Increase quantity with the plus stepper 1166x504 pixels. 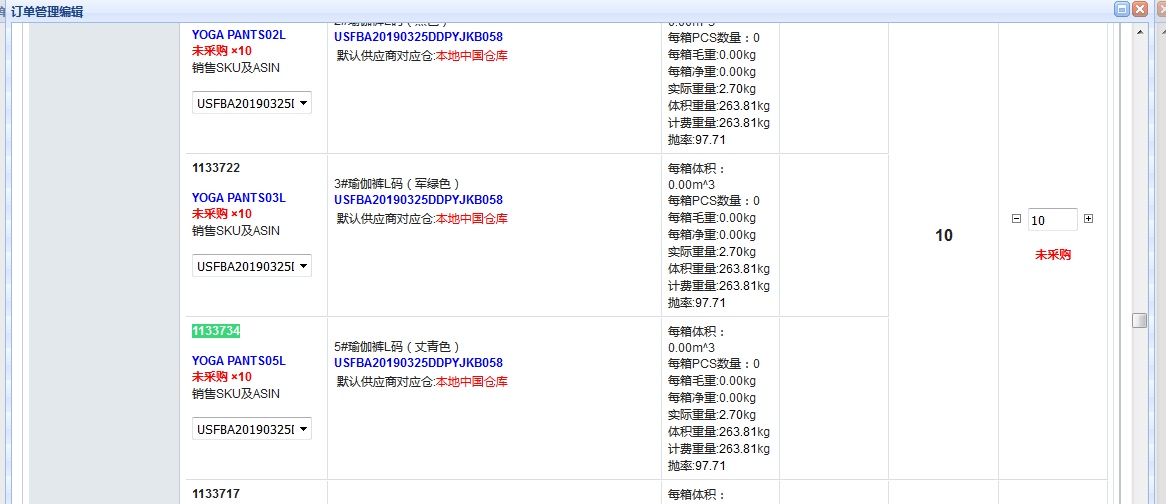tap(1089, 219)
